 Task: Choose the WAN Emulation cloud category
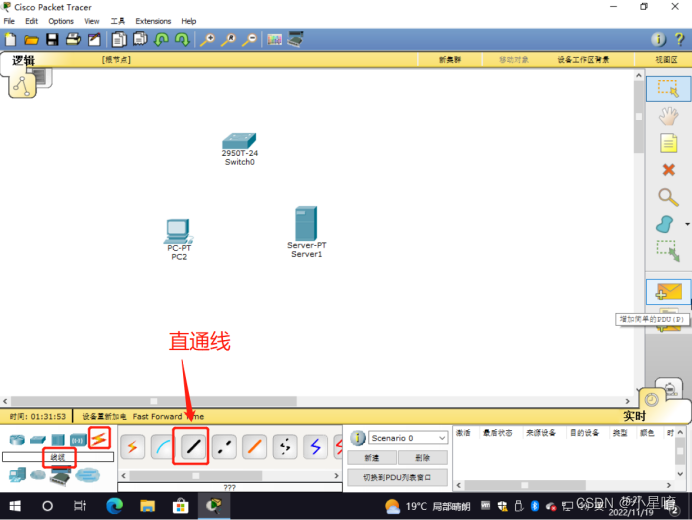(x=38, y=475)
